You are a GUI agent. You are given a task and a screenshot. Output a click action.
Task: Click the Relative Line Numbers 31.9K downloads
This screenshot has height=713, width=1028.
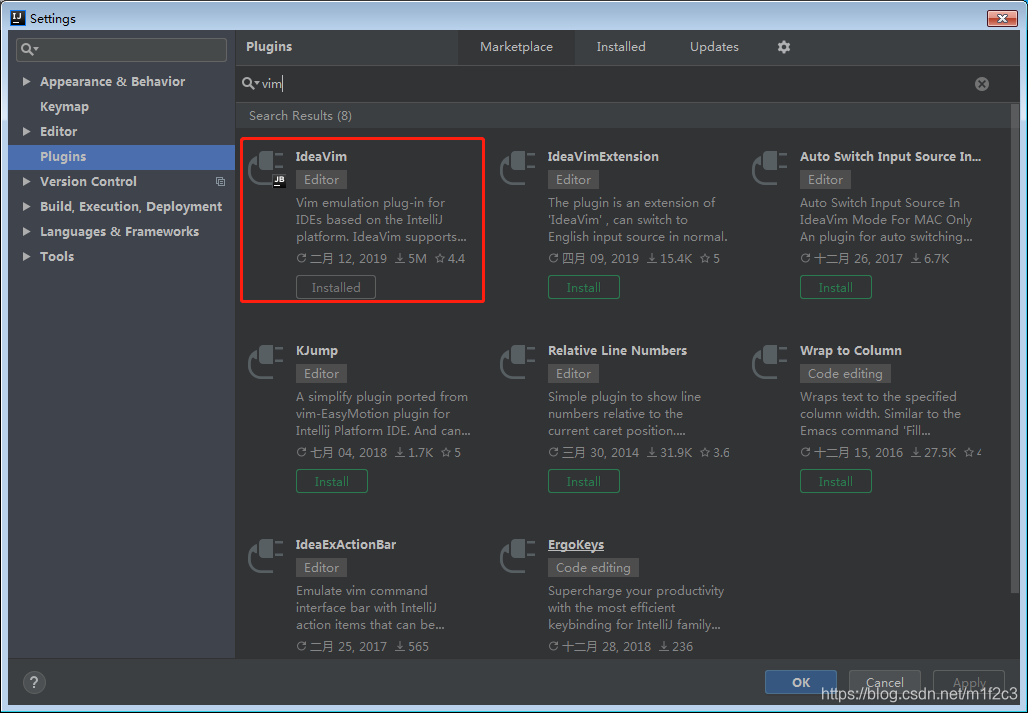tap(669, 452)
